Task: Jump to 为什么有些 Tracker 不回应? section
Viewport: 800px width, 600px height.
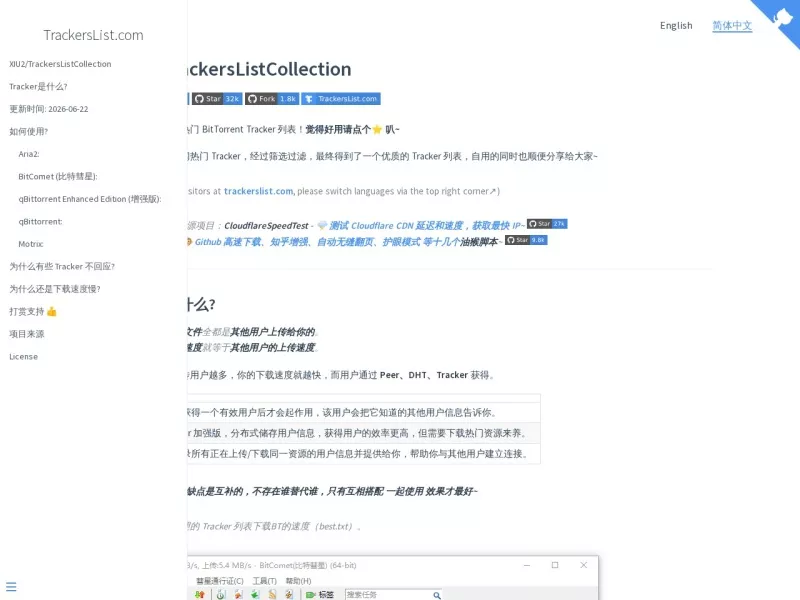Action: click(62, 266)
